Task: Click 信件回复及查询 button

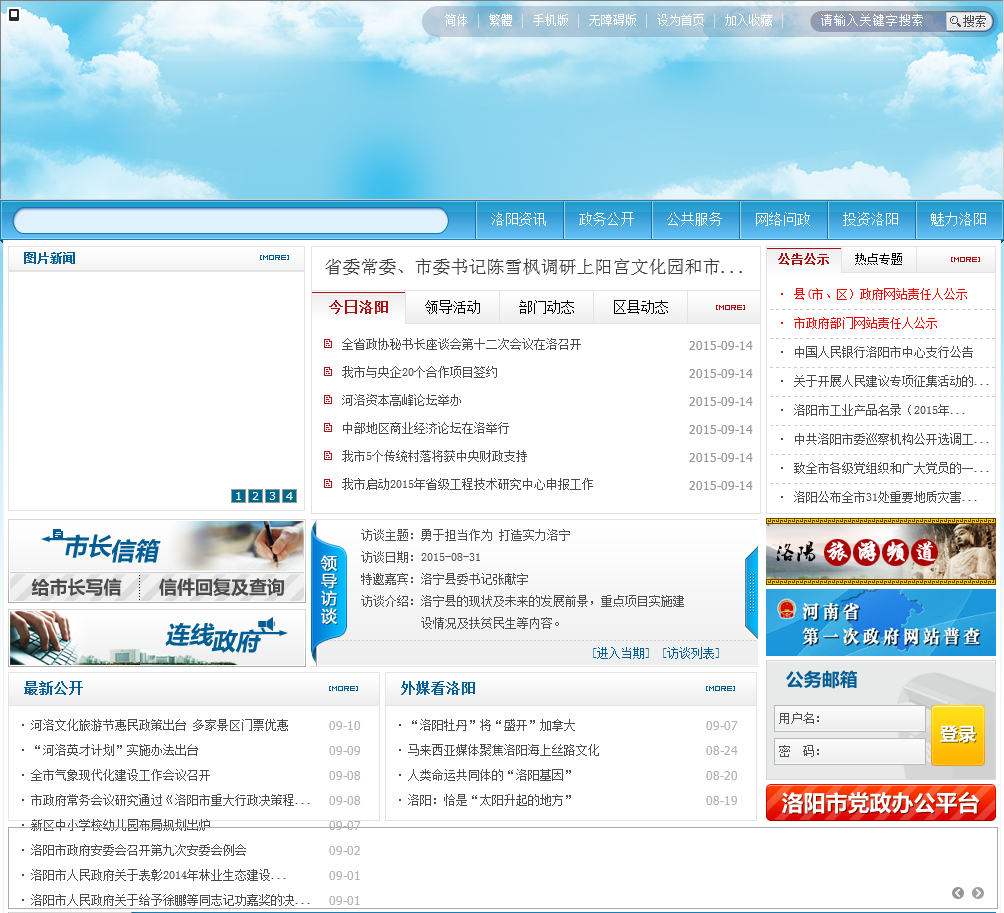Action: [x=222, y=587]
